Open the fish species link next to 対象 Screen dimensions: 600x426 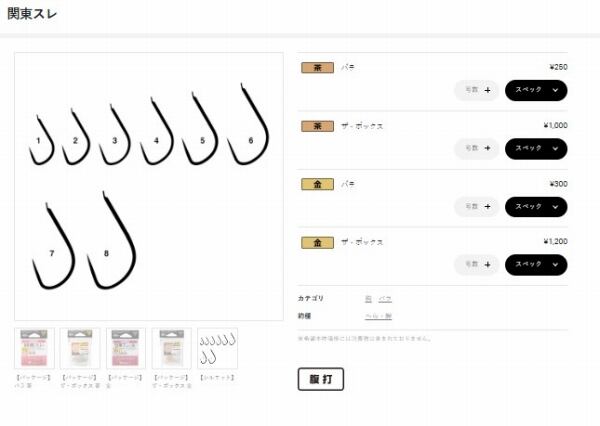pyautogui.click(x=378, y=316)
